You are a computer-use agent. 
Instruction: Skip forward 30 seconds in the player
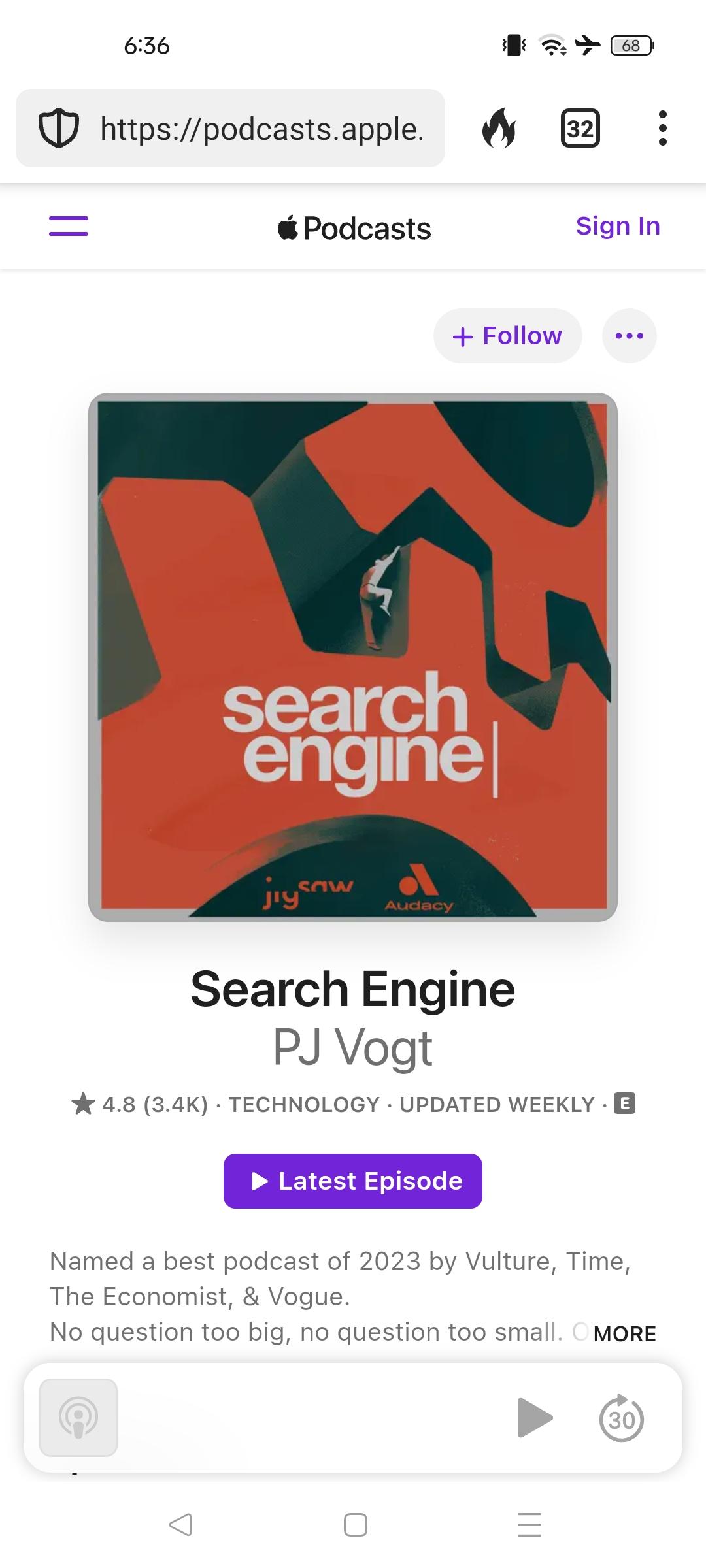622,1418
